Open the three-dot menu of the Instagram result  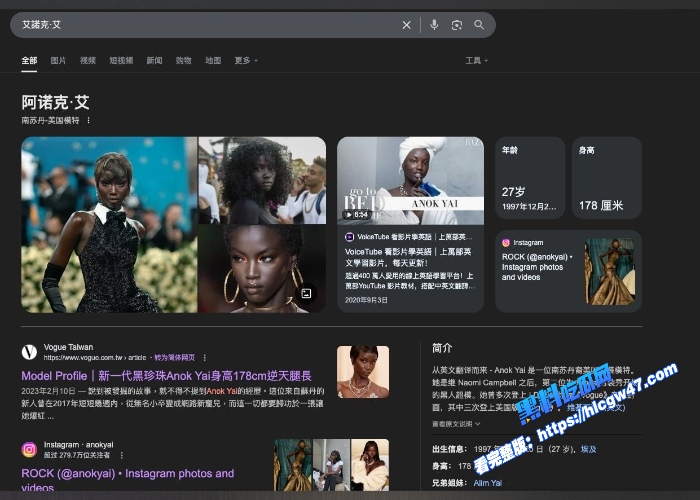point(121,455)
